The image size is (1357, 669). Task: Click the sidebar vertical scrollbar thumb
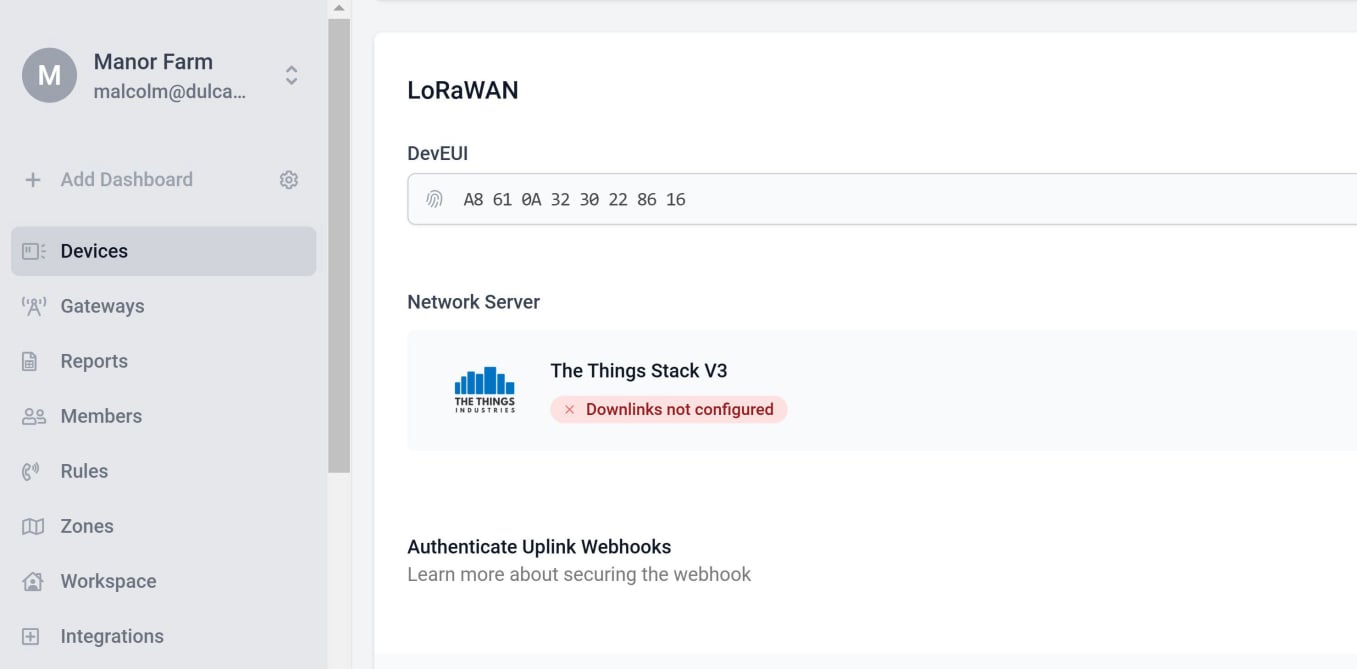(x=339, y=245)
